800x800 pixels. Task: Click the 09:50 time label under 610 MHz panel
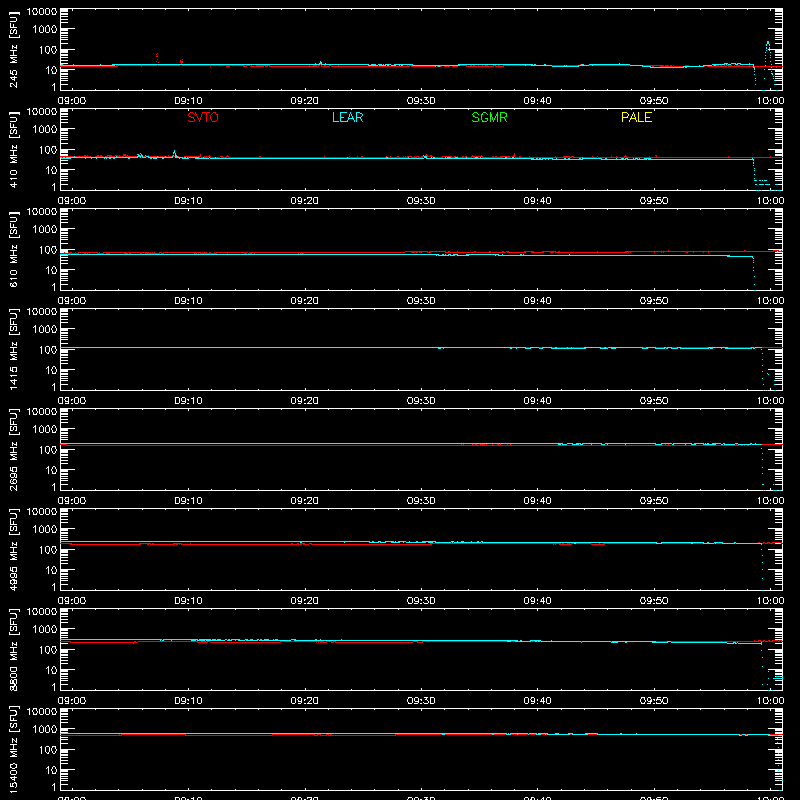pos(654,301)
